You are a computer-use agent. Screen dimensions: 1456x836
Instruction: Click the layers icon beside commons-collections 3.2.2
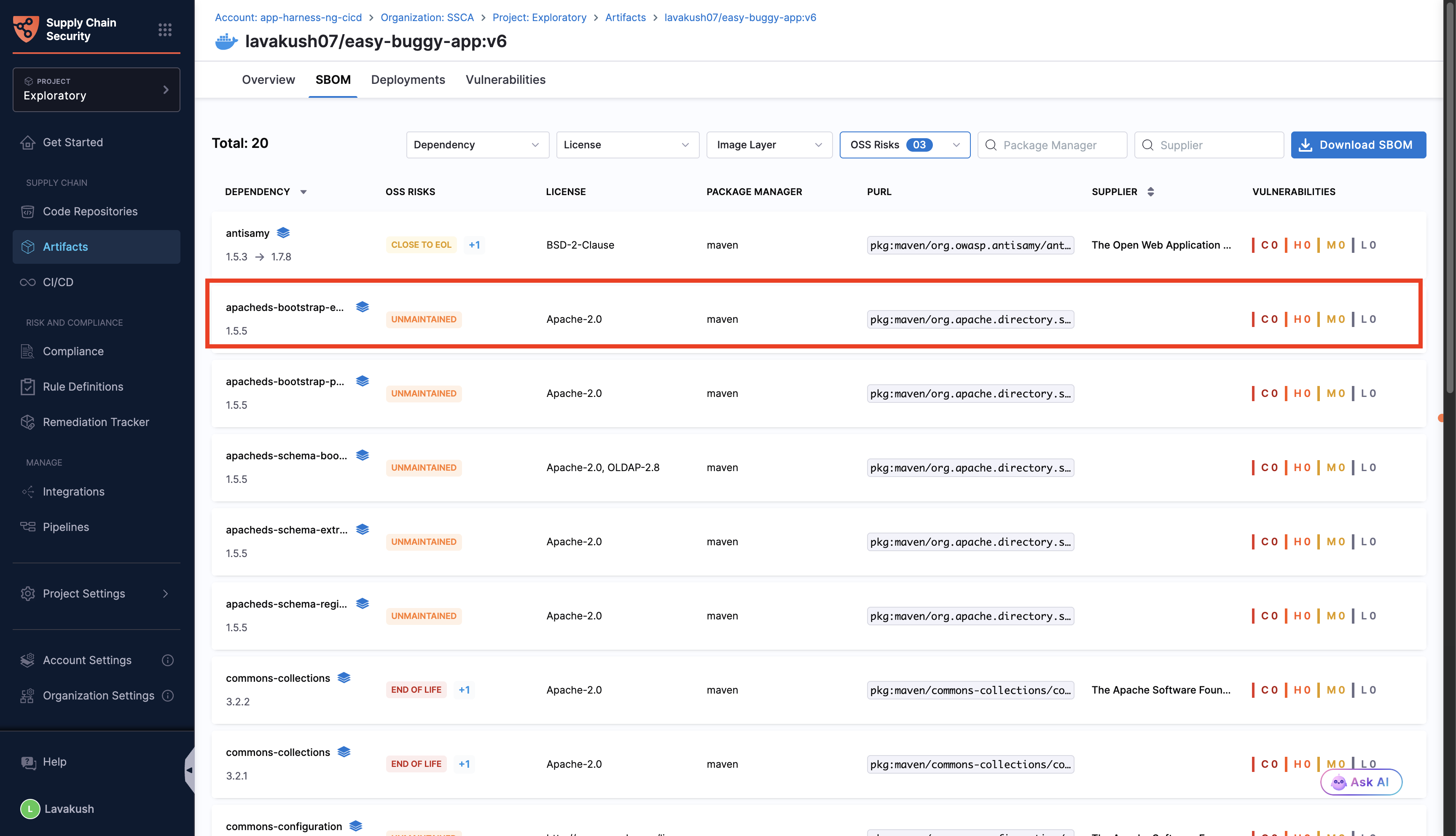344,678
